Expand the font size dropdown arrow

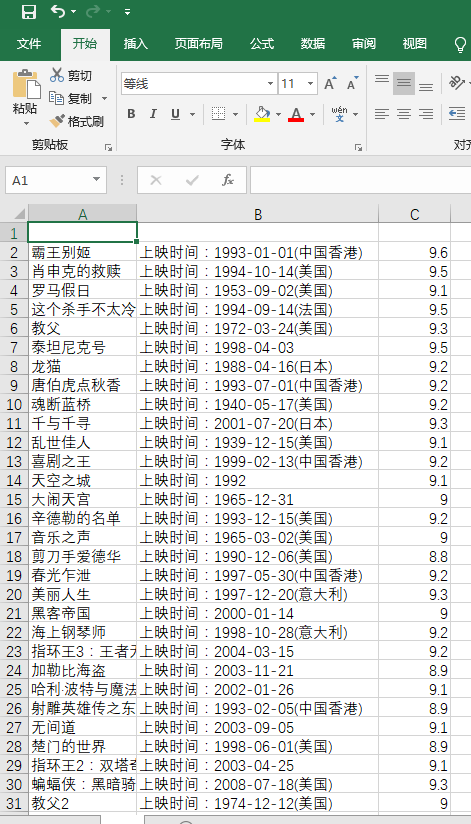click(x=311, y=84)
